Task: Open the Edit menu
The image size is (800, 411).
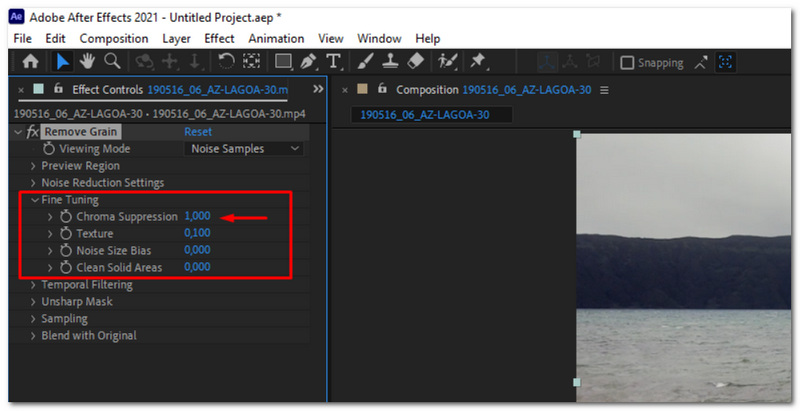Action: pos(55,39)
